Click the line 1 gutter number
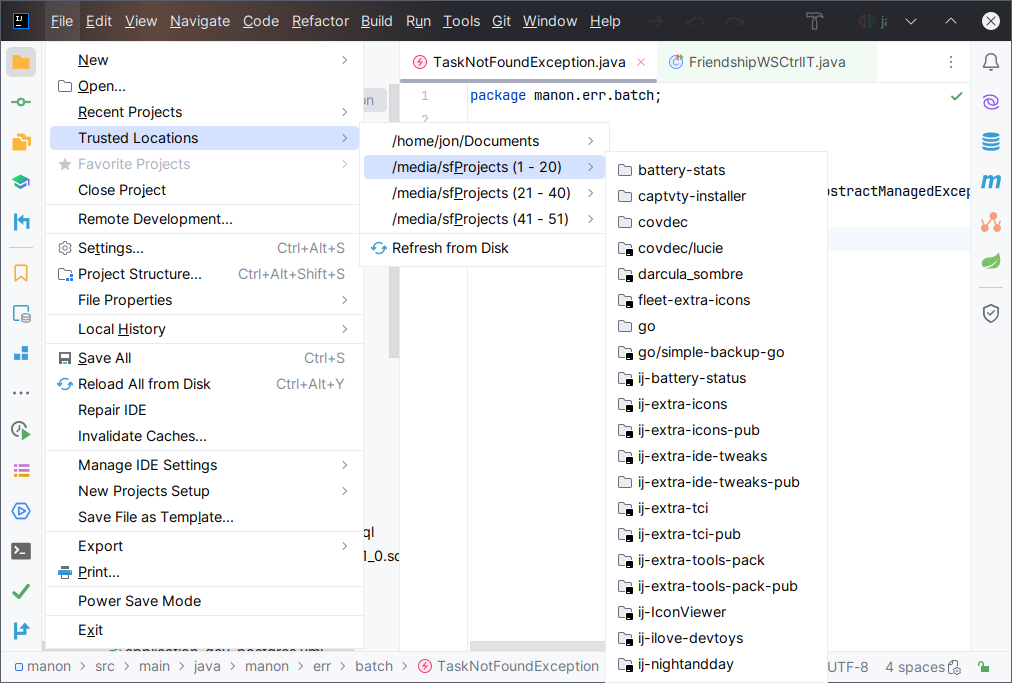Screen dimensions: 1012x683 425,96
